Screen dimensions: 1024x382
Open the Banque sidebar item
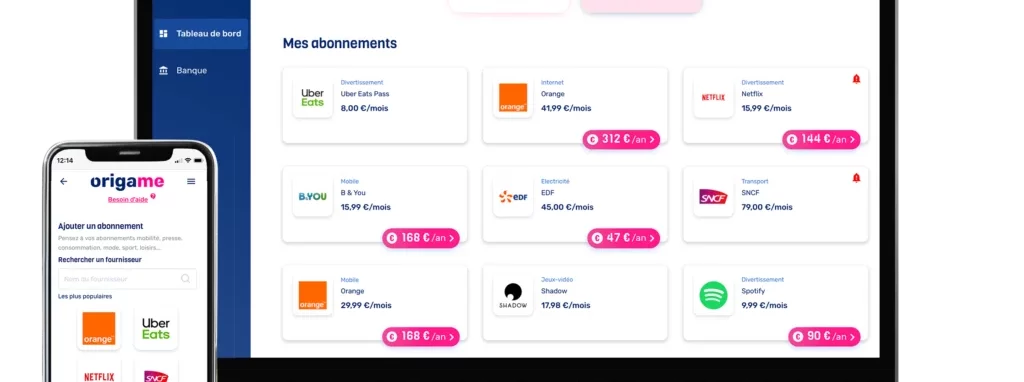184,71
